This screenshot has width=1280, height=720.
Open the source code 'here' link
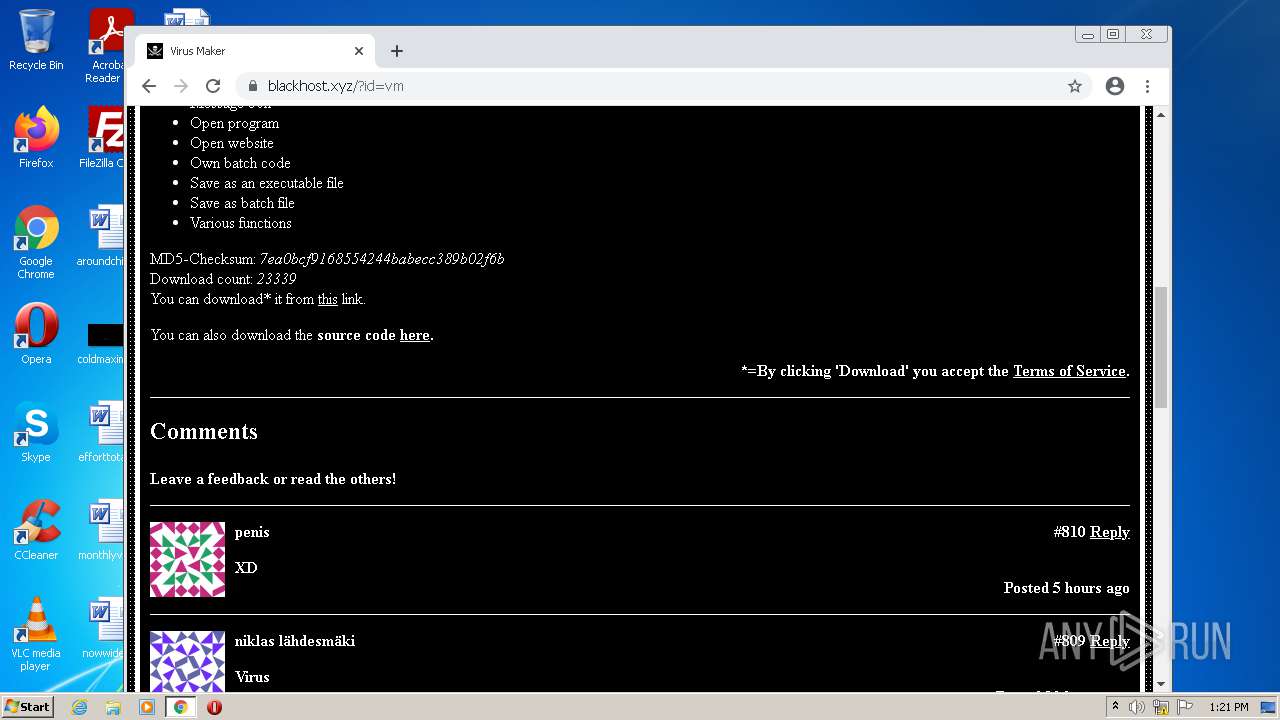click(414, 335)
